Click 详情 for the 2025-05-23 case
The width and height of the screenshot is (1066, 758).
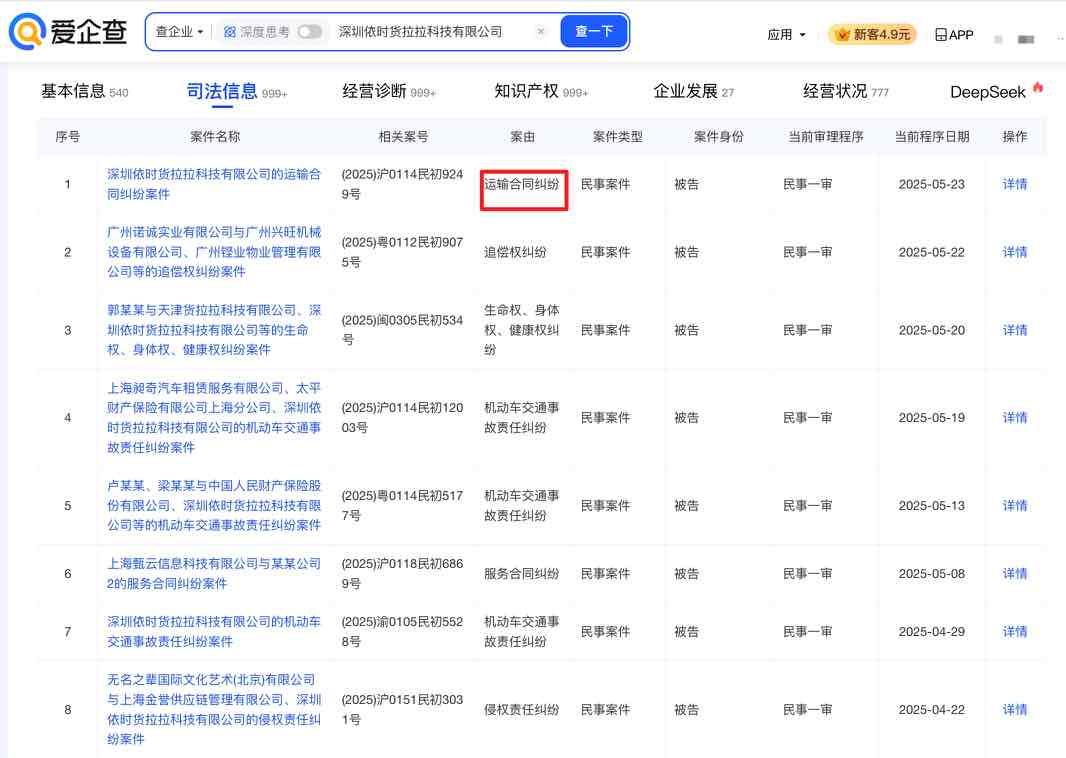click(x=1014, y=184)
